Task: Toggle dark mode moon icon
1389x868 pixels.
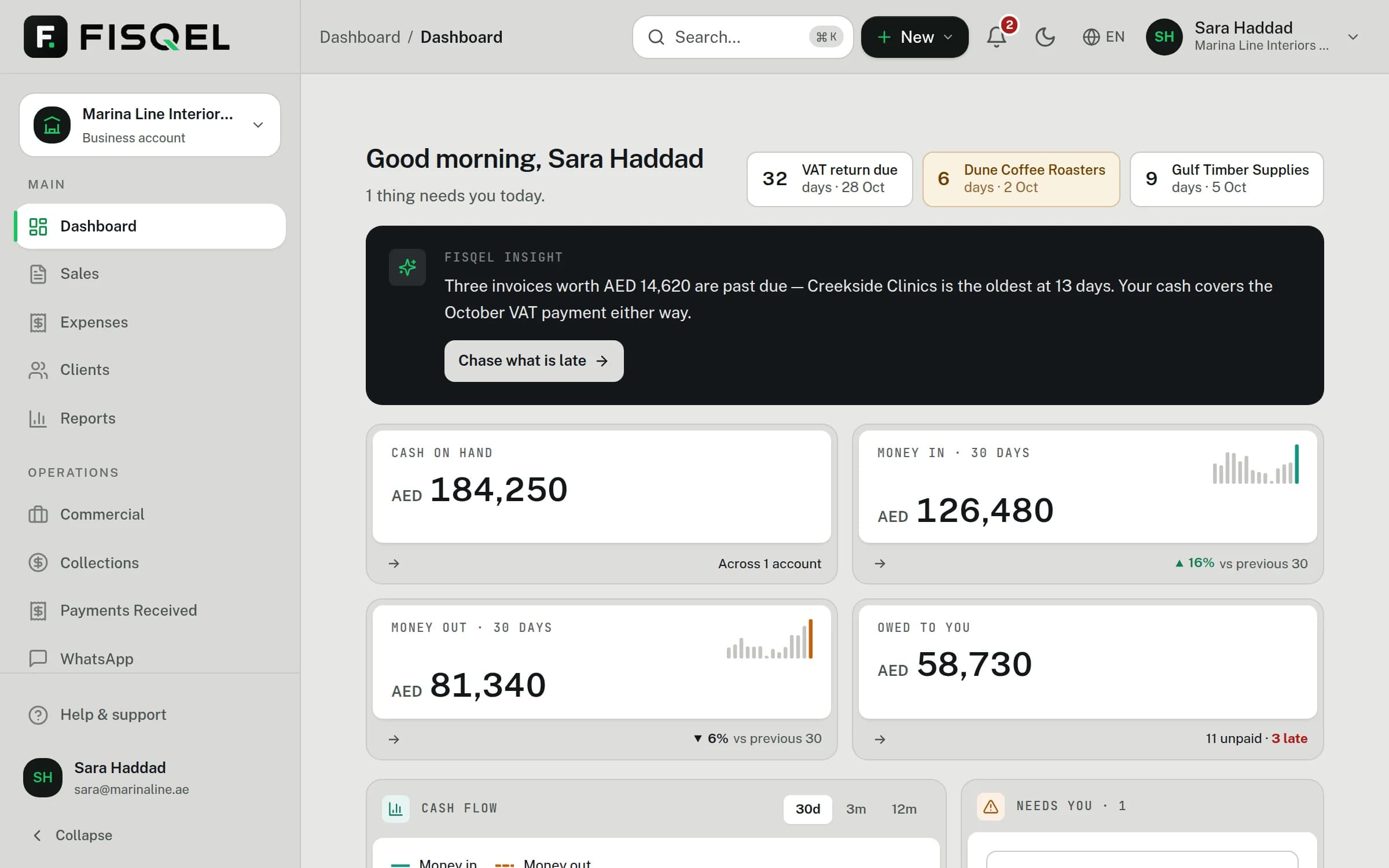Action: pos(1045,37)
